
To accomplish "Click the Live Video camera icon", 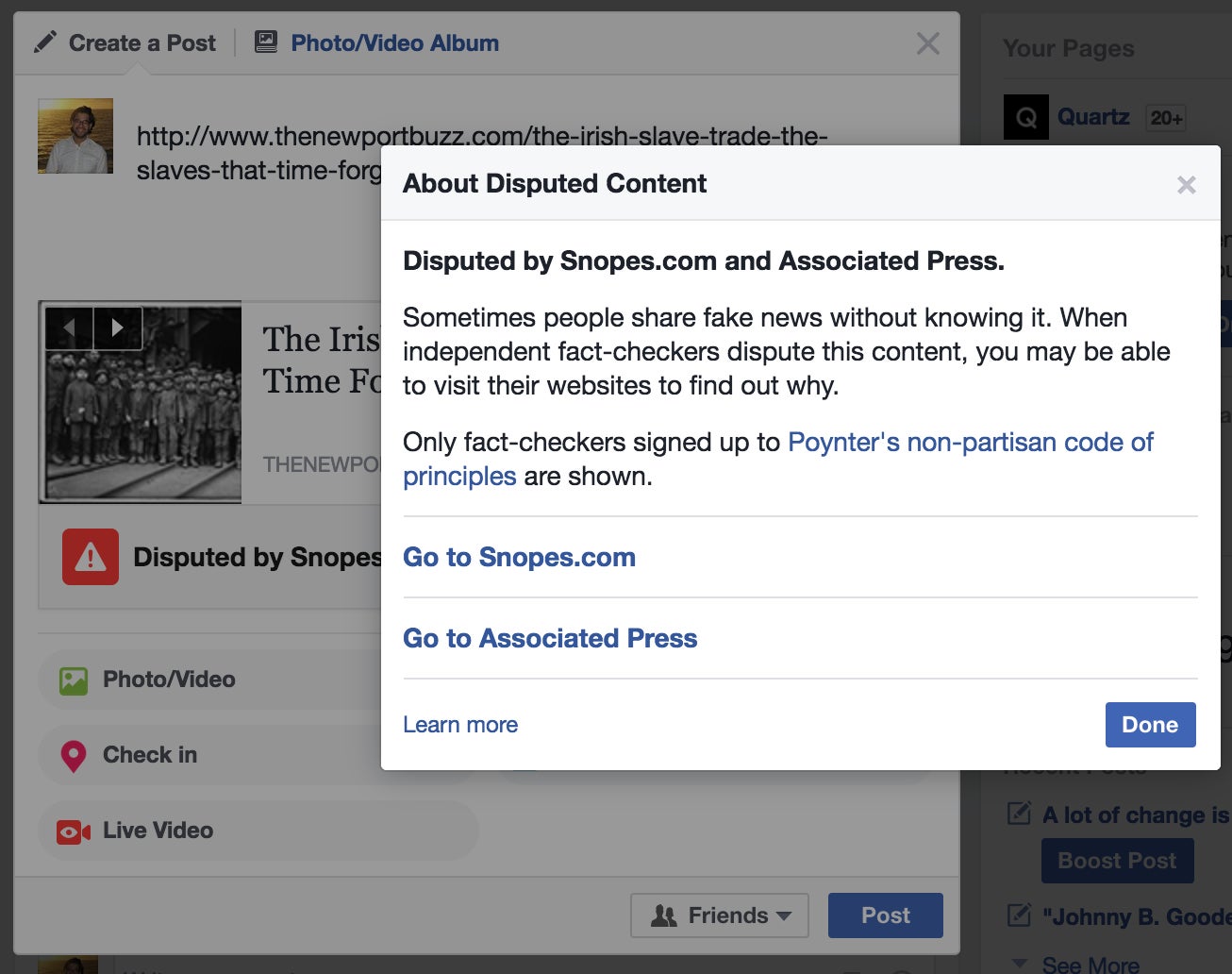I will pos(74,831).
